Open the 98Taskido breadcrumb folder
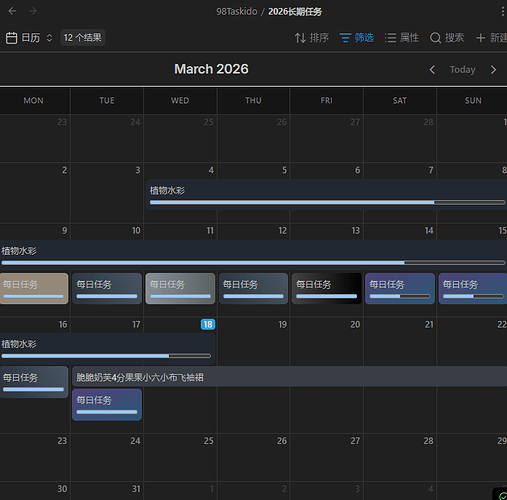 (237, 12)
